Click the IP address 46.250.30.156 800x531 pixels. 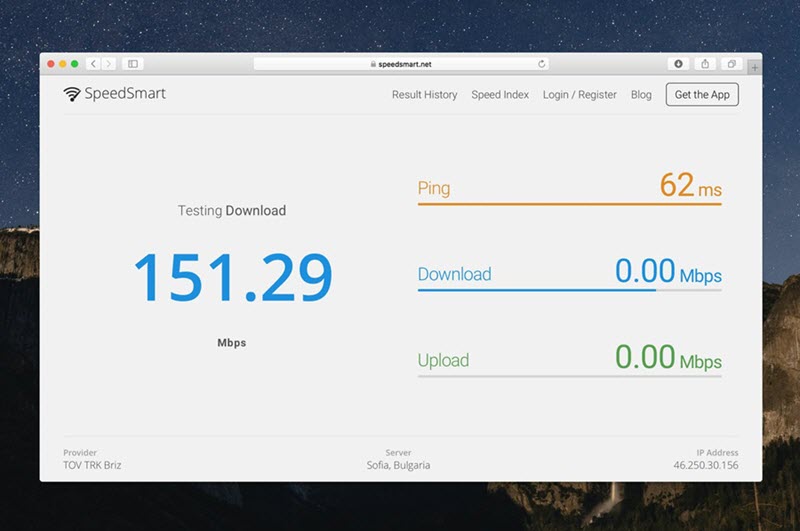tap(705, 465)
